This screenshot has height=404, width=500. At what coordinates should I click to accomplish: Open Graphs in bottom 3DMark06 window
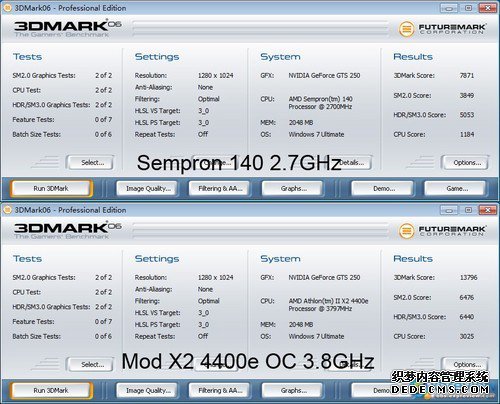point(293,391)
